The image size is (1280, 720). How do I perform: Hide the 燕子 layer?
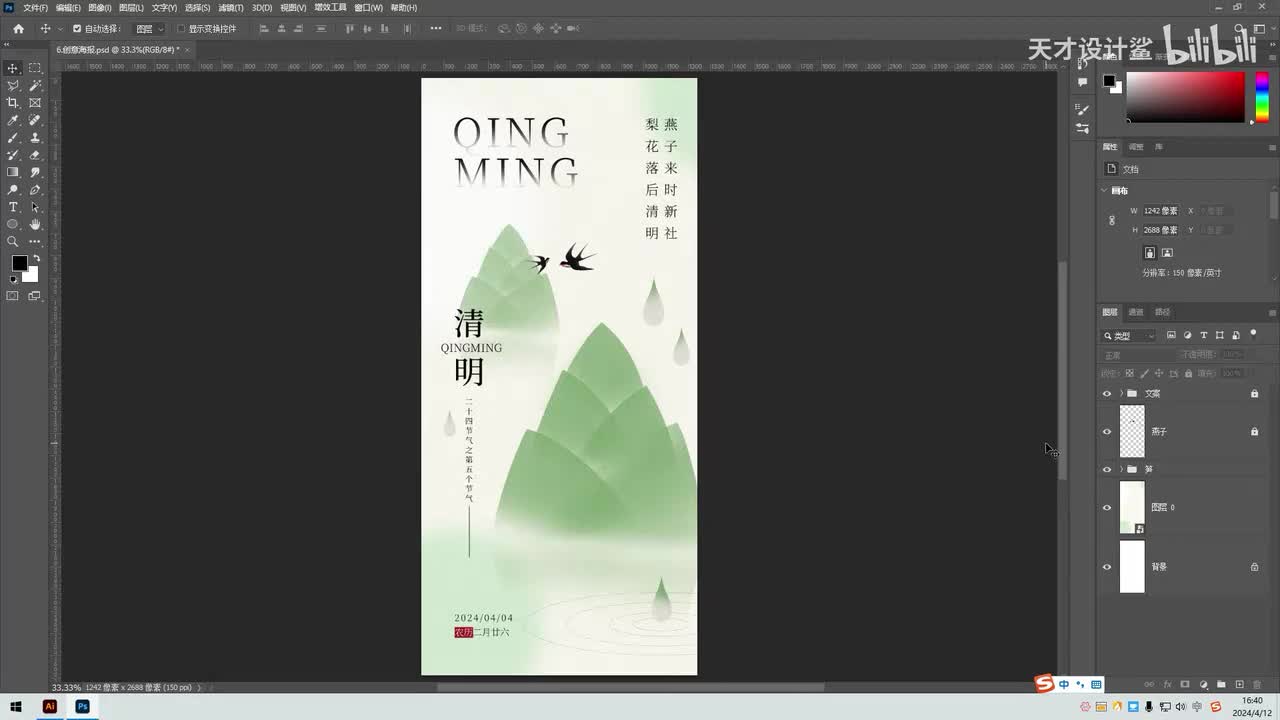click(1107, 432)
